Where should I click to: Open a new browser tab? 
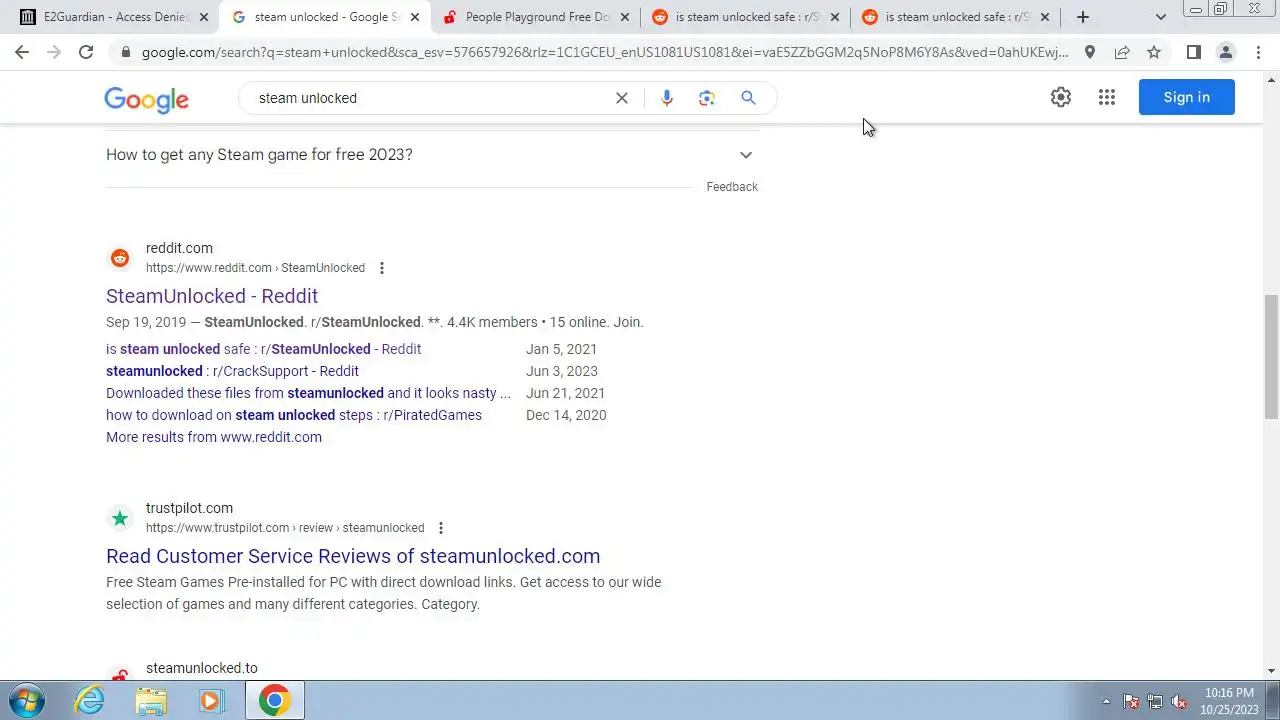[1083, 17]
